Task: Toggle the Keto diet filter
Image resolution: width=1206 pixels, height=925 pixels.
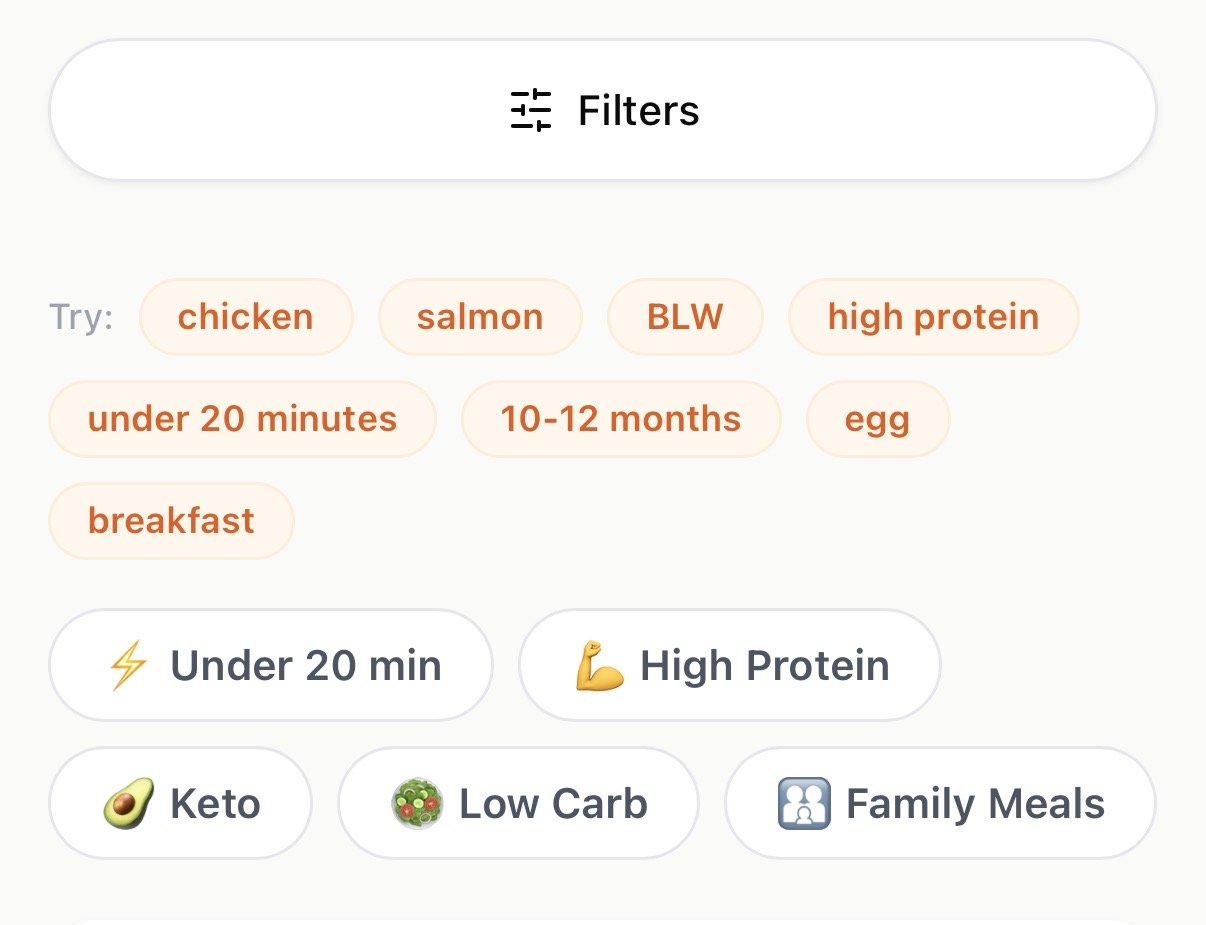Action: click(181, 803)
